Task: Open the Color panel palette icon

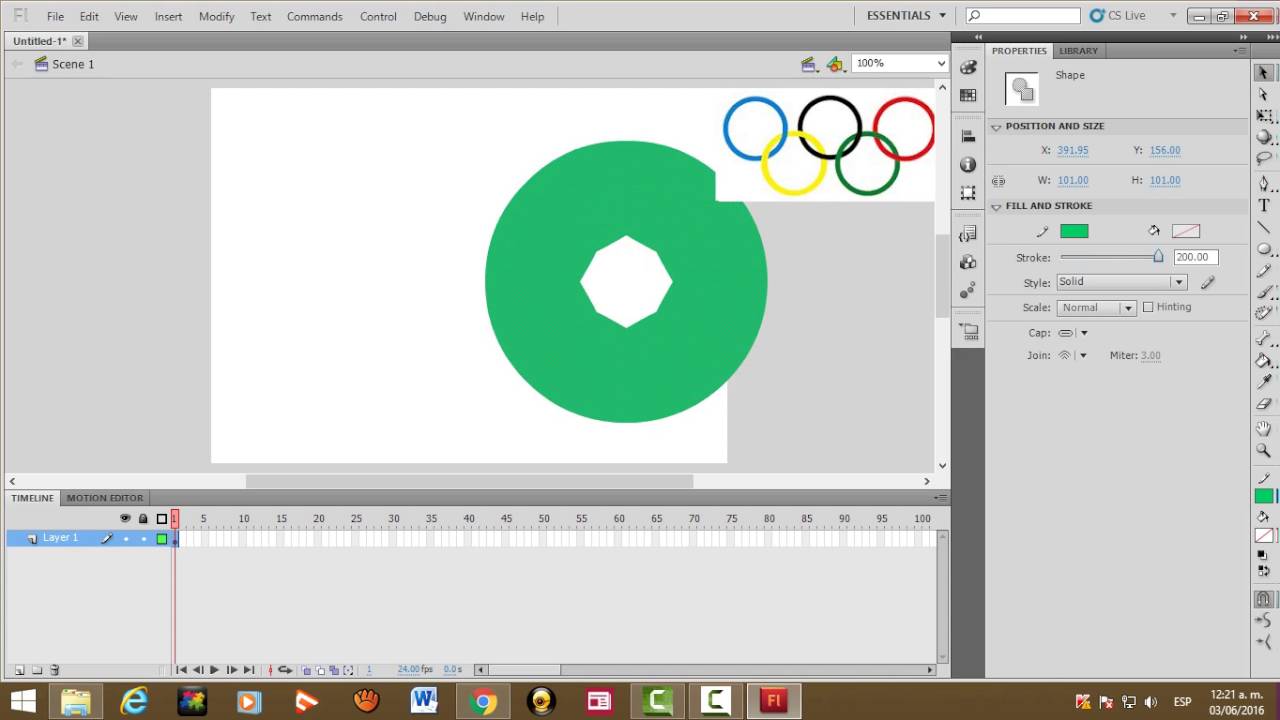Action: 968,67
